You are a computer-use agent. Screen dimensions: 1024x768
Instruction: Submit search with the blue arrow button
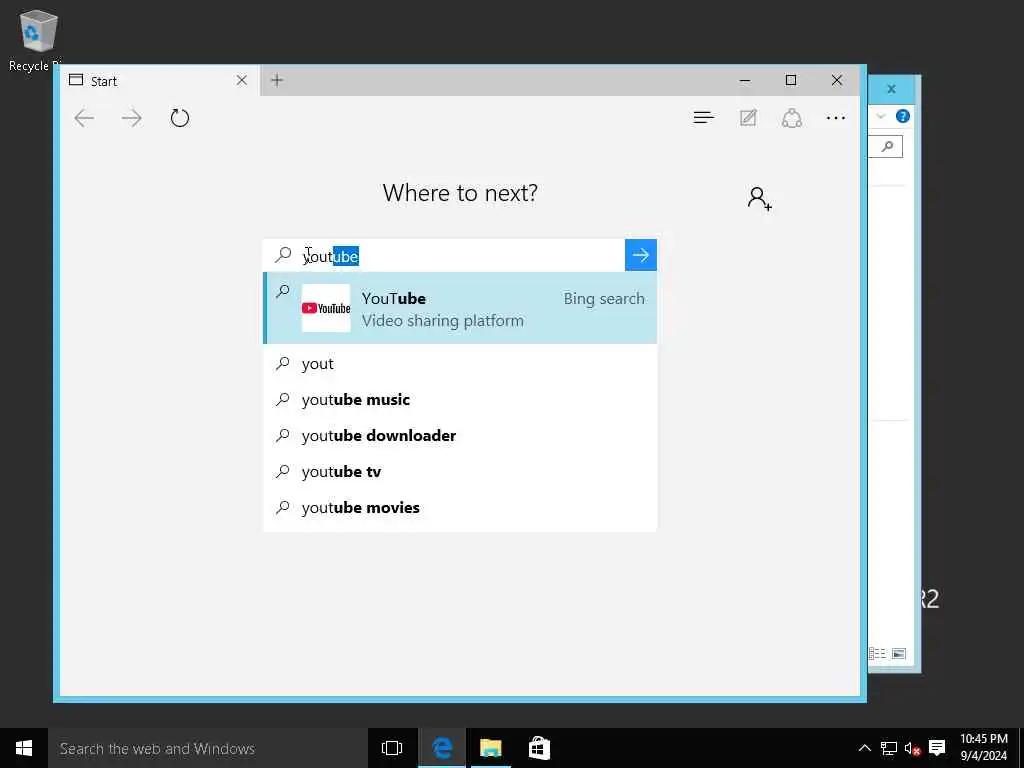pos(641,255)
